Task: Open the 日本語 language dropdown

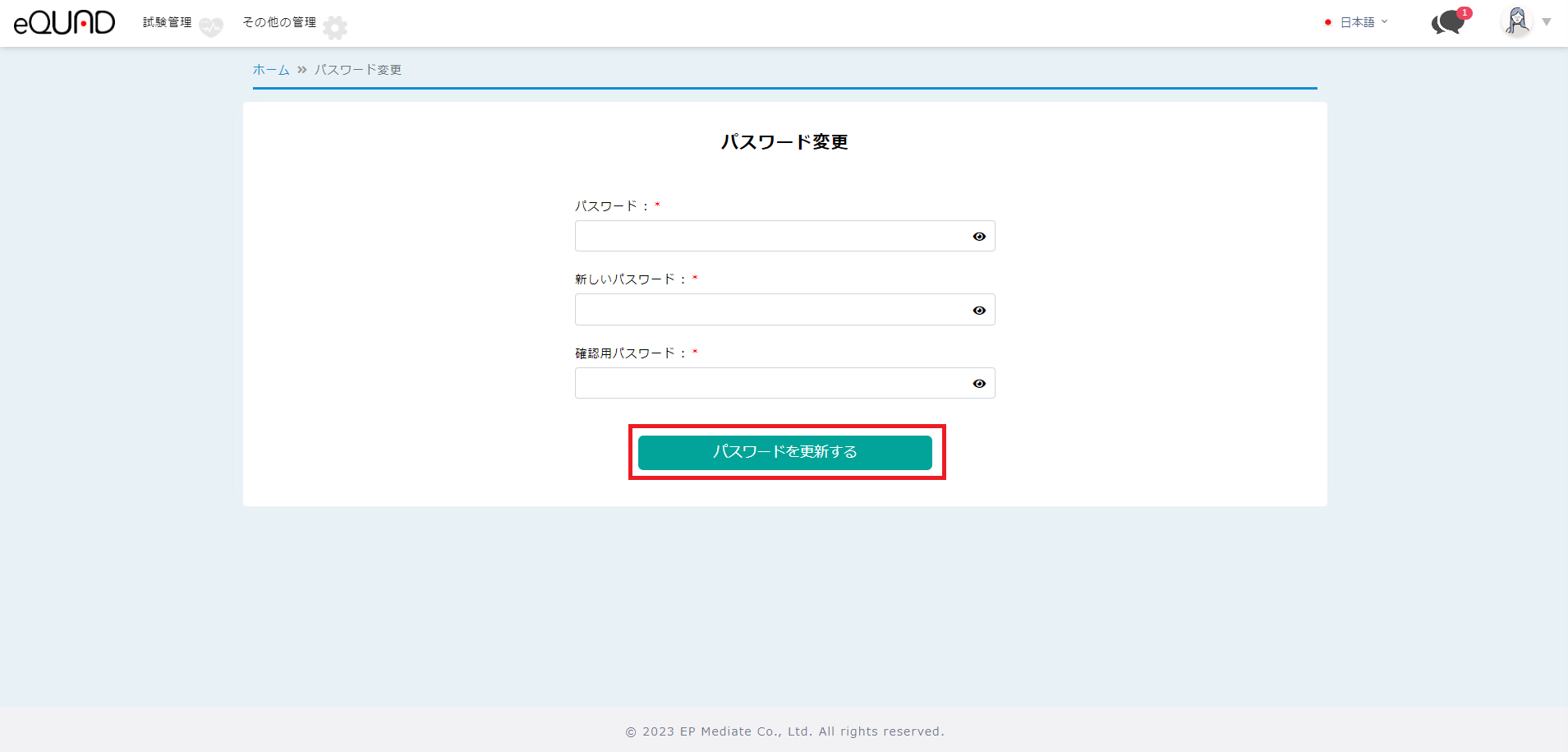Action: (x=1363, y=22)
